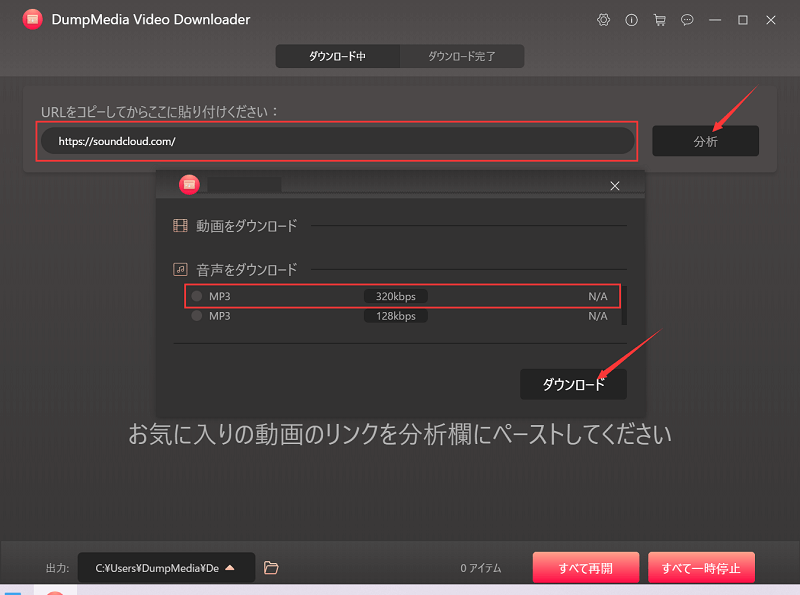The width and height of the screenshot is (800, 595).
Task: Click the 0 アイテム counter text
Action: [x=481, y=568]
